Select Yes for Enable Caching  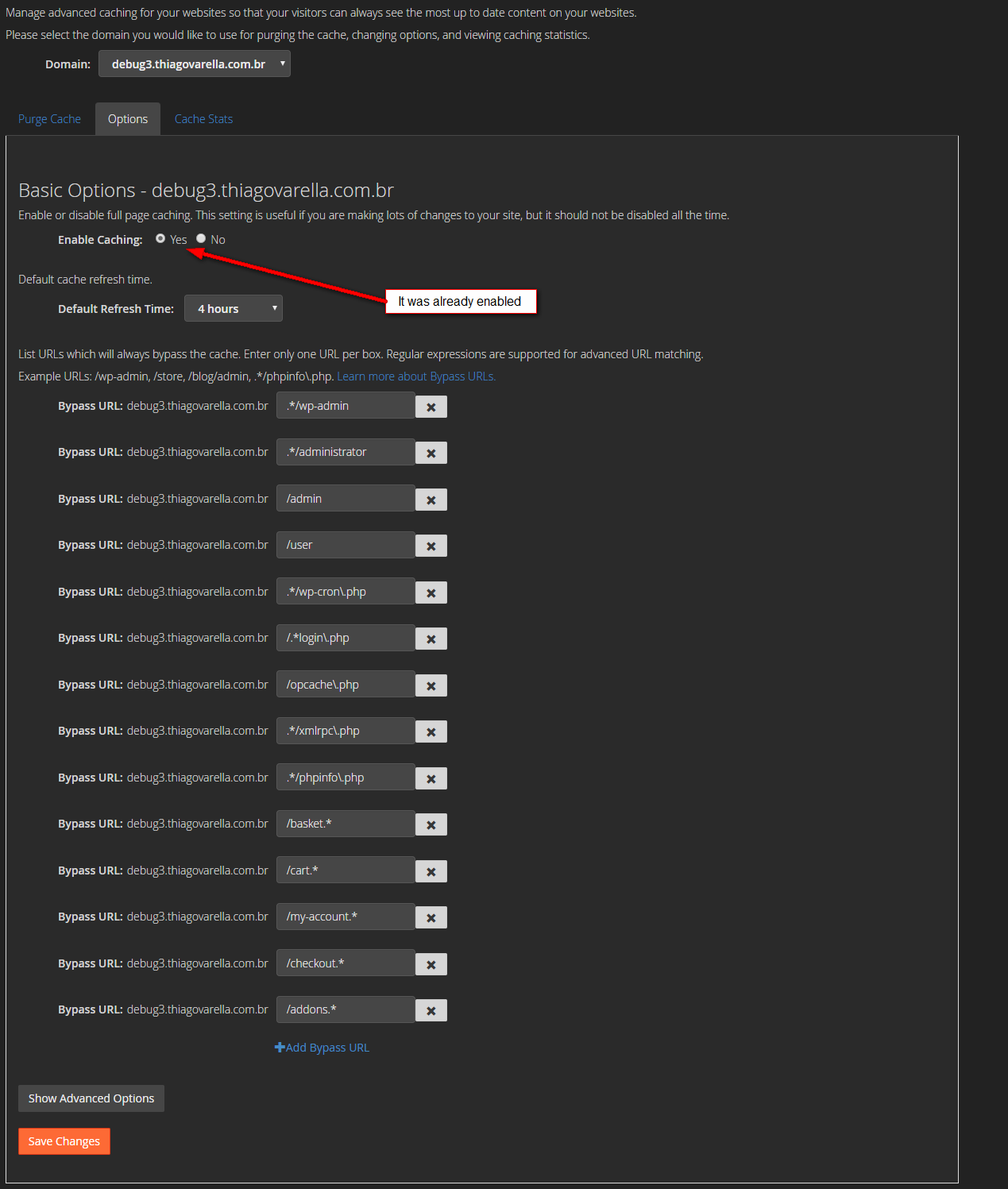pyautogui.click(x=160, y=238)
